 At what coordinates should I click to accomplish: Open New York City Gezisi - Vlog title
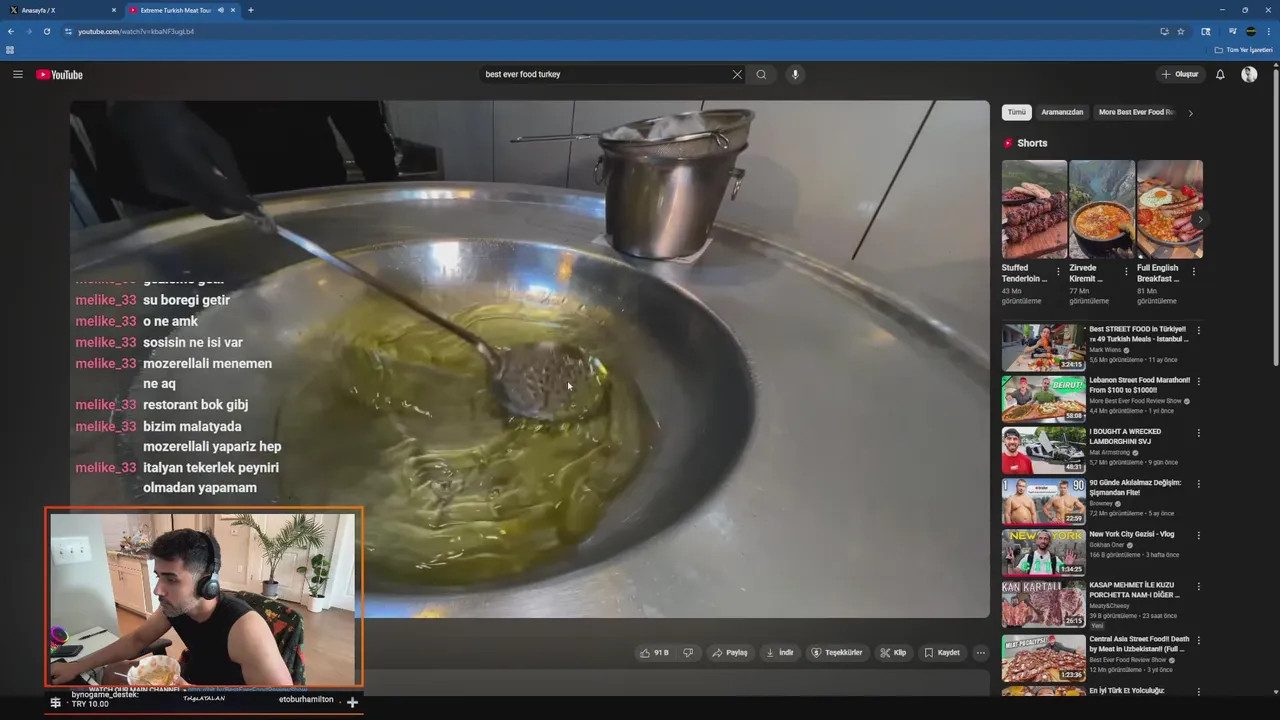1132,534
